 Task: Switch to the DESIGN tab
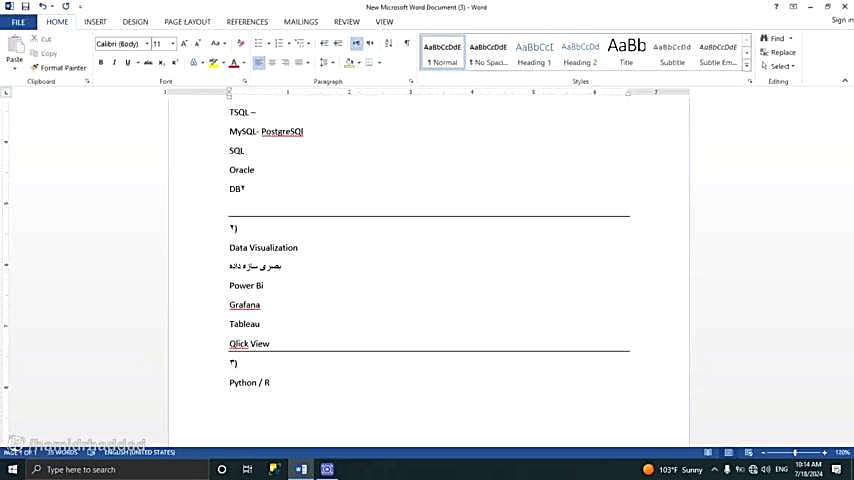pyautogui.click(x=135, y=22)
